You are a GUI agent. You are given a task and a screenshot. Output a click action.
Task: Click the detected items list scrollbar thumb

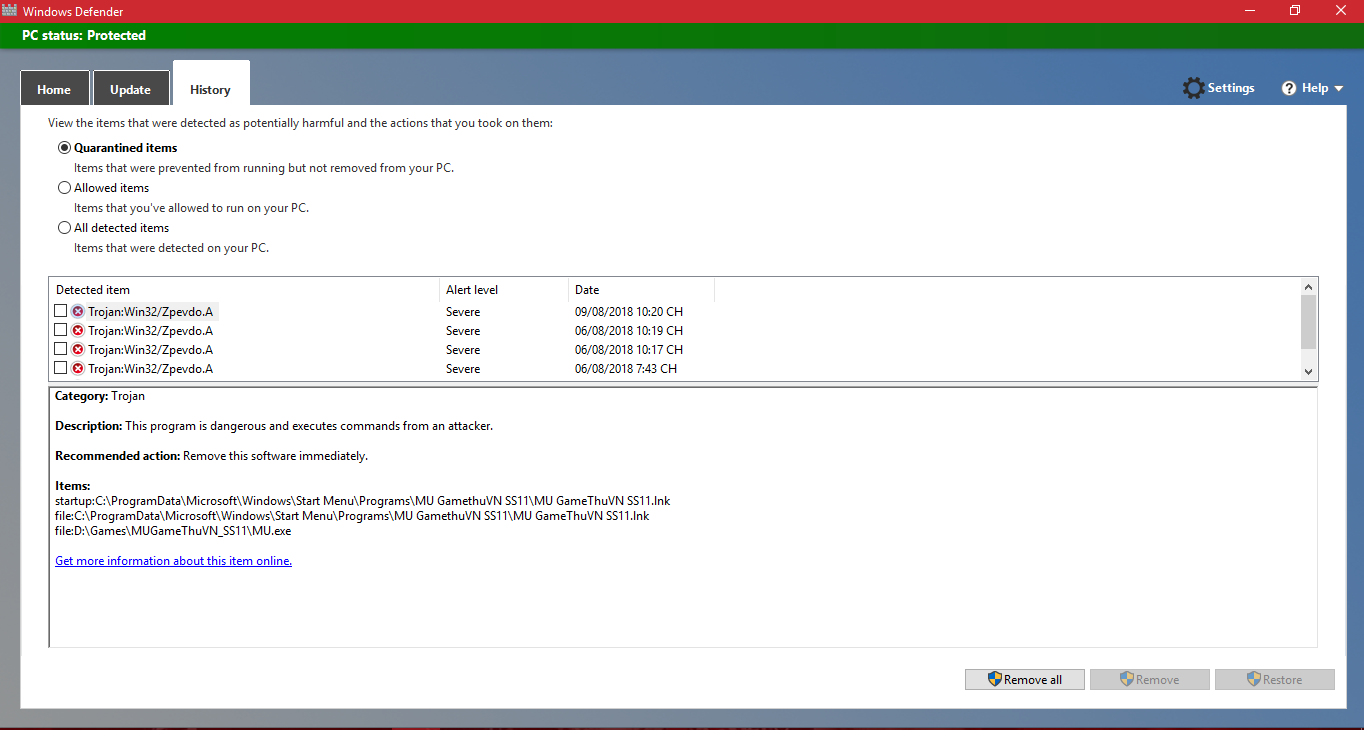(x=1308, y=321)
